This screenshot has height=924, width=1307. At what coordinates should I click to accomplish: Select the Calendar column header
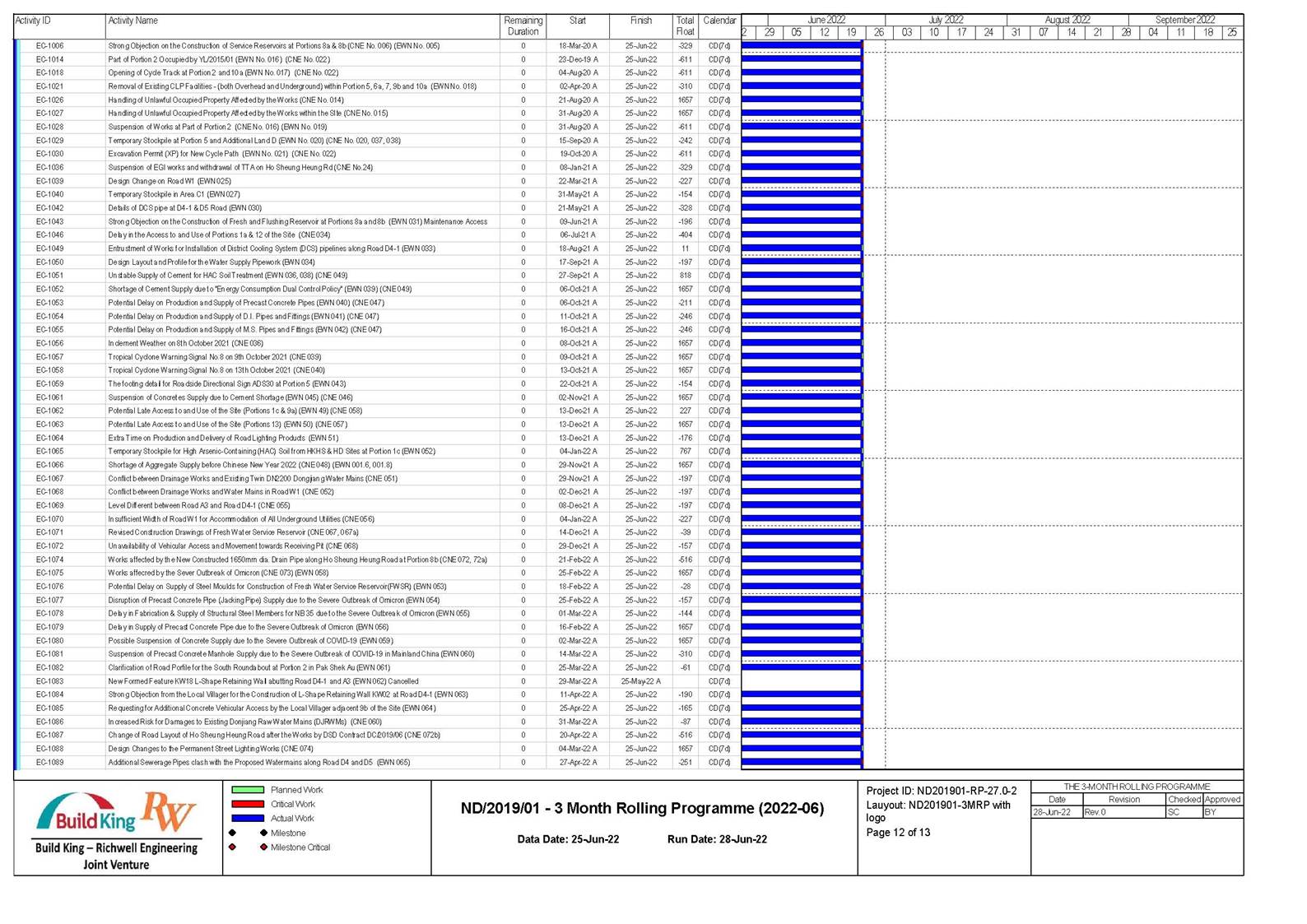click(719, 21)
